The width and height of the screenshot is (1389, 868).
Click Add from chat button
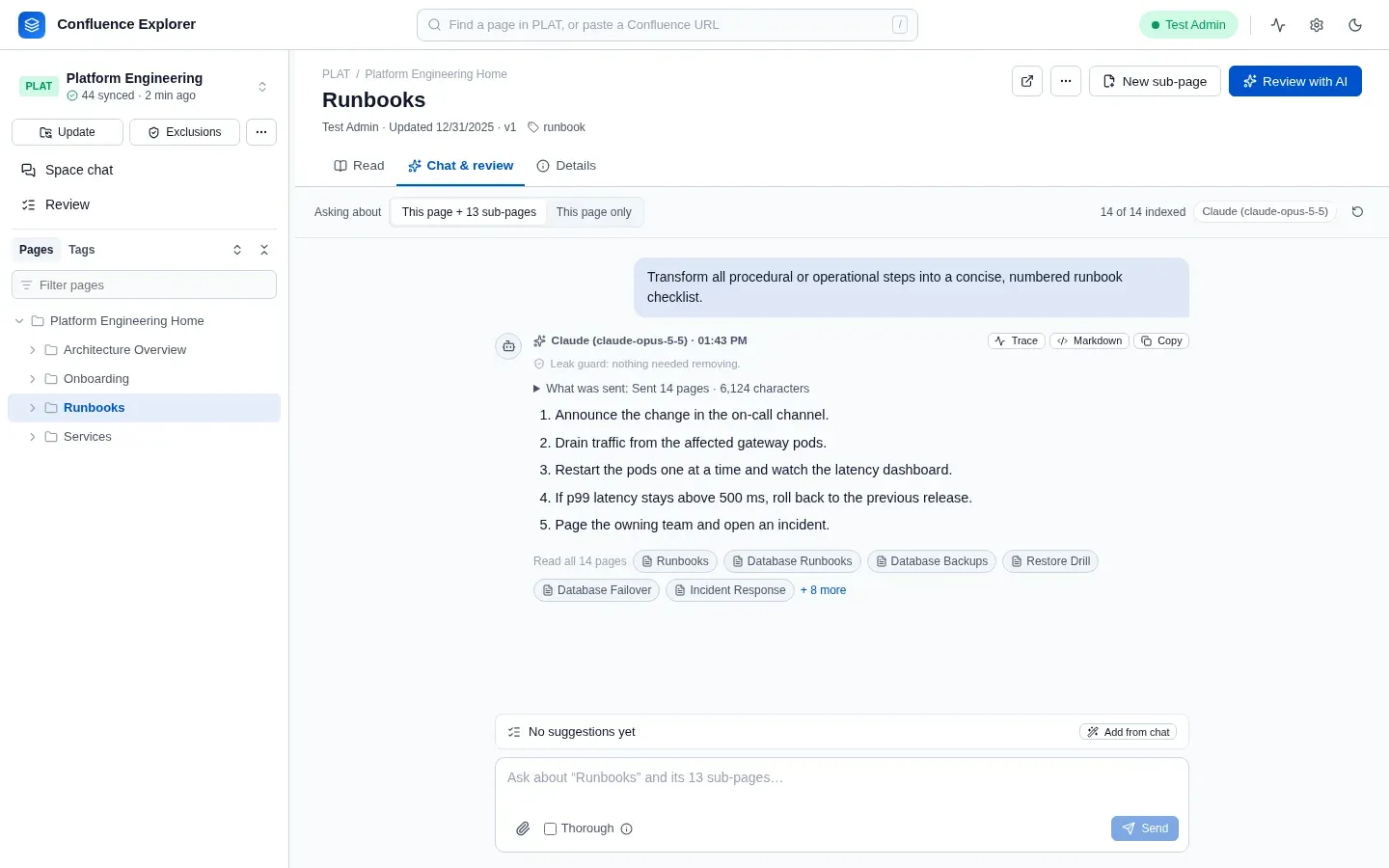point(1128,732)
